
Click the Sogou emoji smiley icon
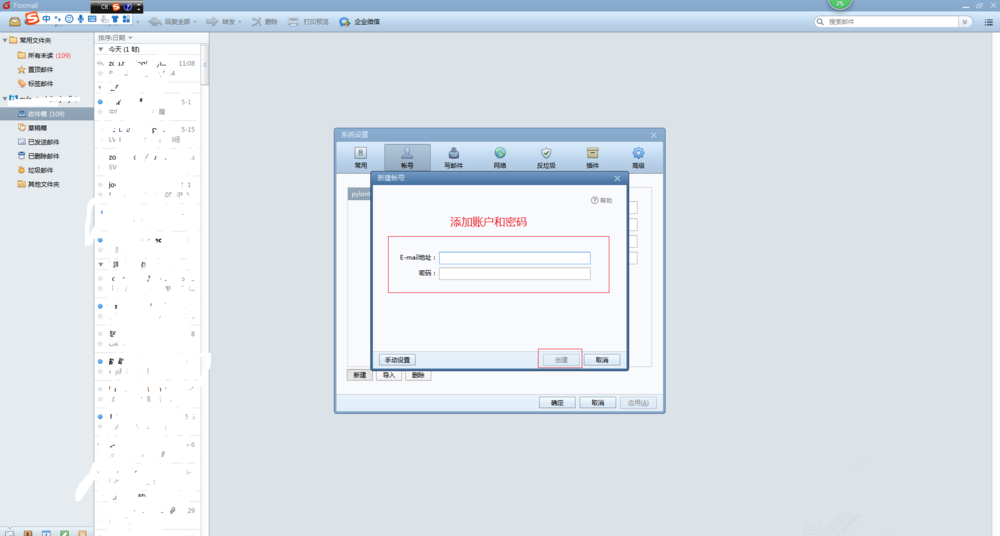(x=69, y=19)
